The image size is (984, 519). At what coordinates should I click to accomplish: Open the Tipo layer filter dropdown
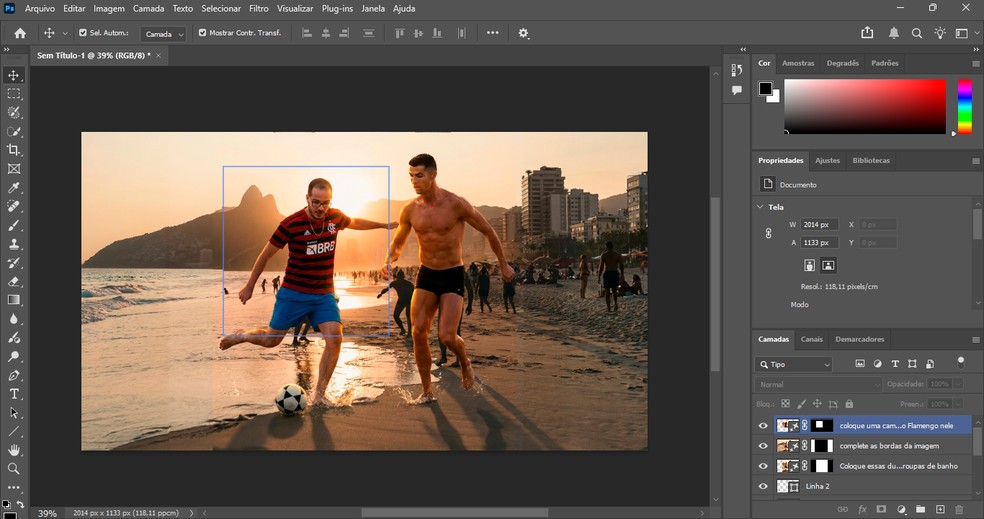tap(794, 365)
